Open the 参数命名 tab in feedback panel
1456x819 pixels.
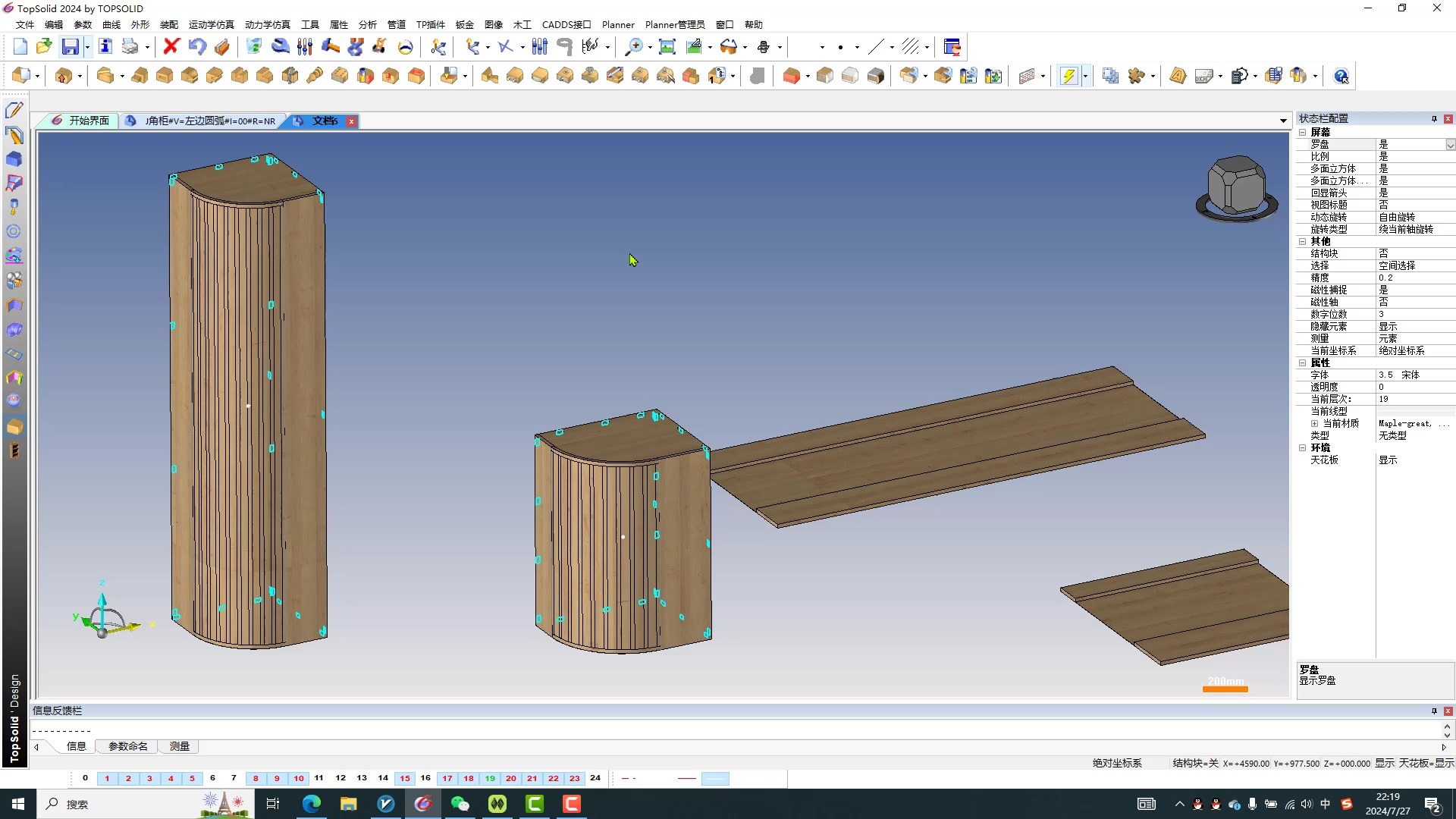pyautogui.click(x=127, y=746)
